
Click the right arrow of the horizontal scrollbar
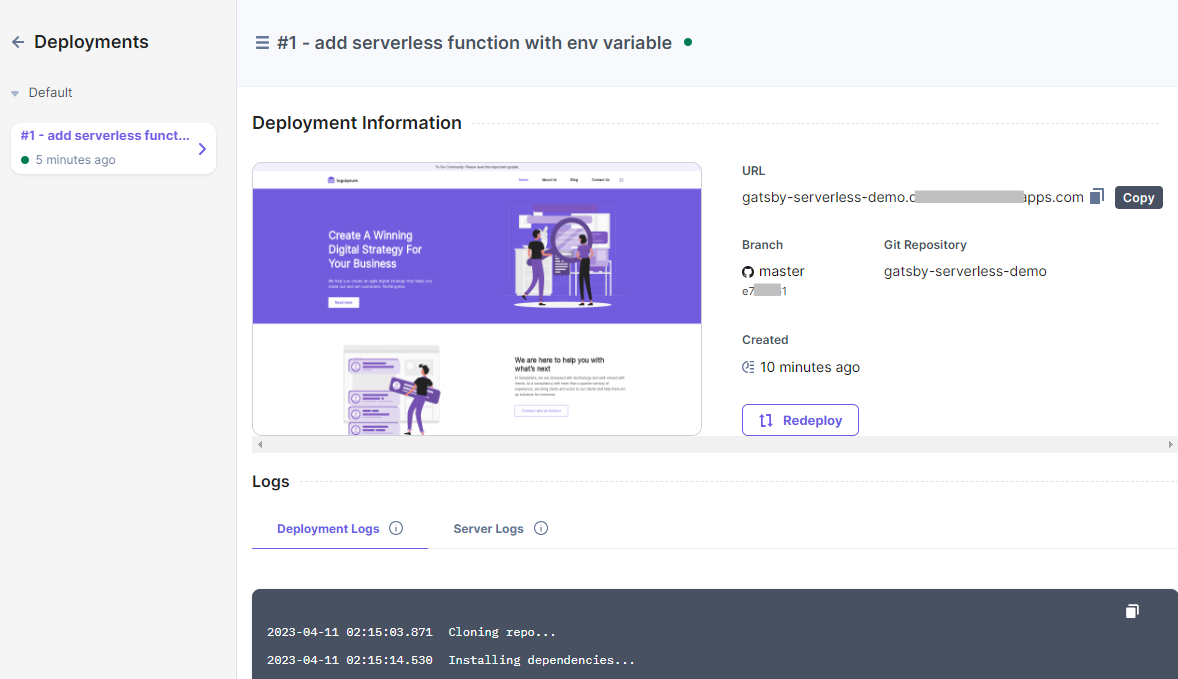(1171, 443)
